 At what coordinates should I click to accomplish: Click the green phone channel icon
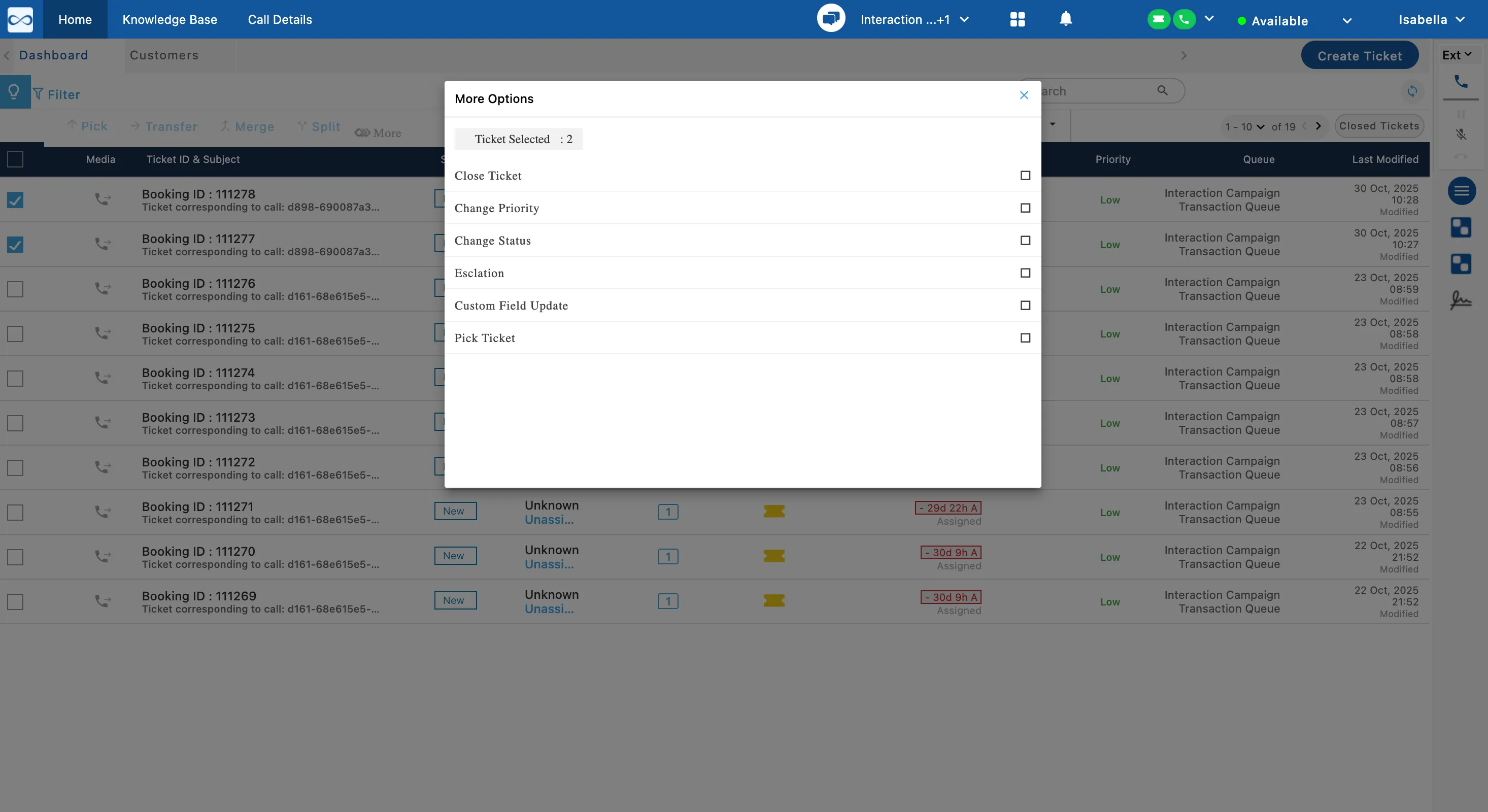pyautogui.click(x=1184, y=19)
